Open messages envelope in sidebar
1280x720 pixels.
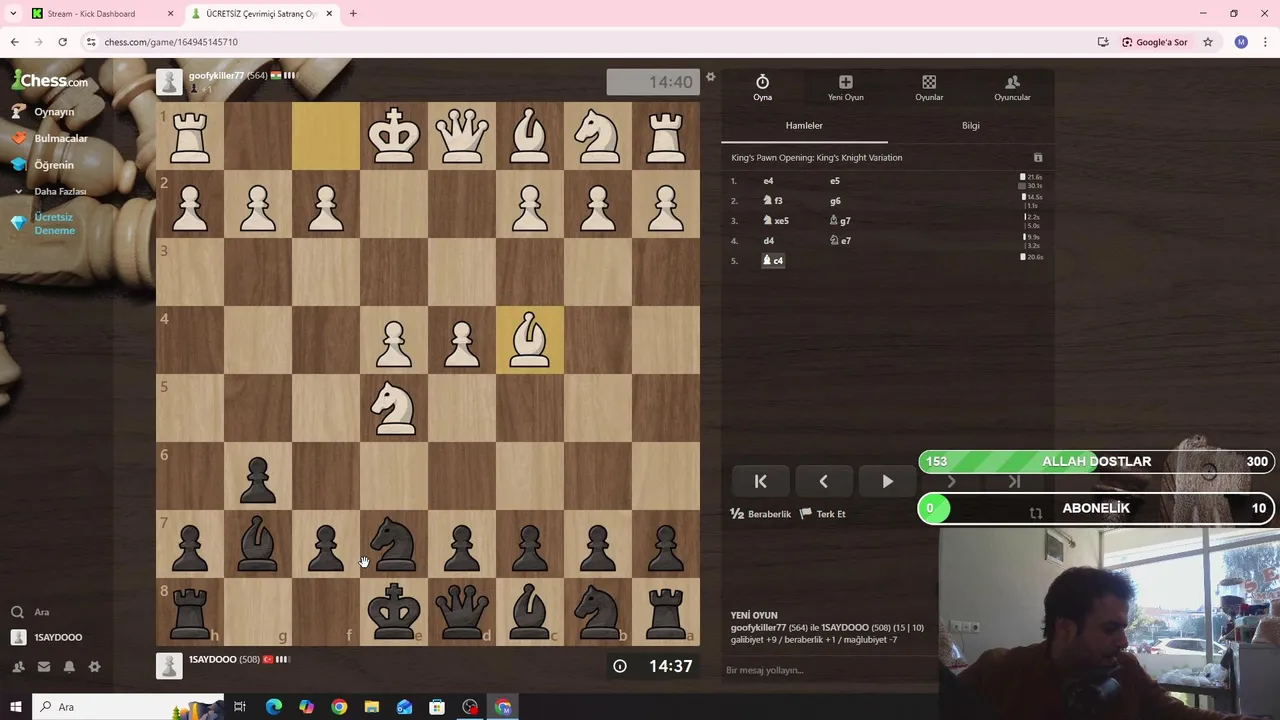click(x=43, y=667)
